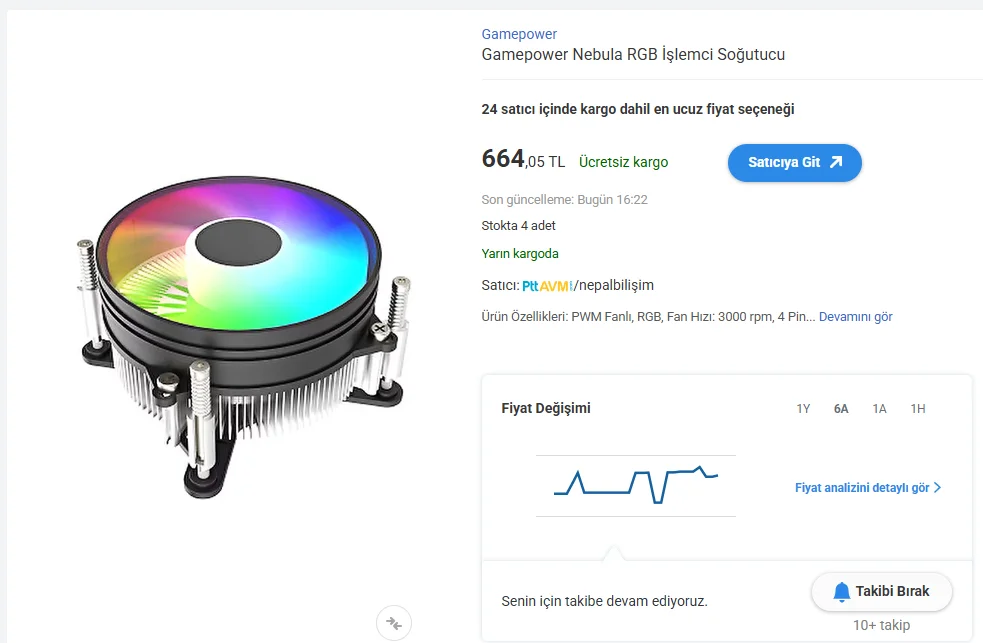Viewport: 983px width, 643px height.
Task: Select the 1H price range tab
Action: [918, 409]
